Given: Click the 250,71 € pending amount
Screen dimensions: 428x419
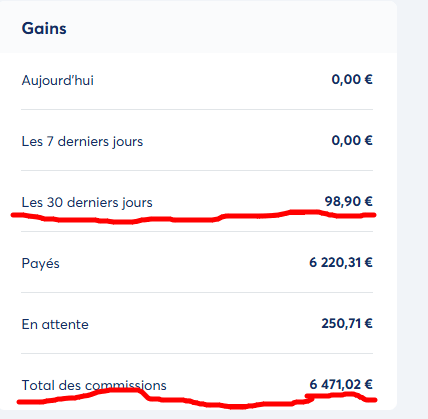Looking at the screenshot, I should tap(347, 323).
